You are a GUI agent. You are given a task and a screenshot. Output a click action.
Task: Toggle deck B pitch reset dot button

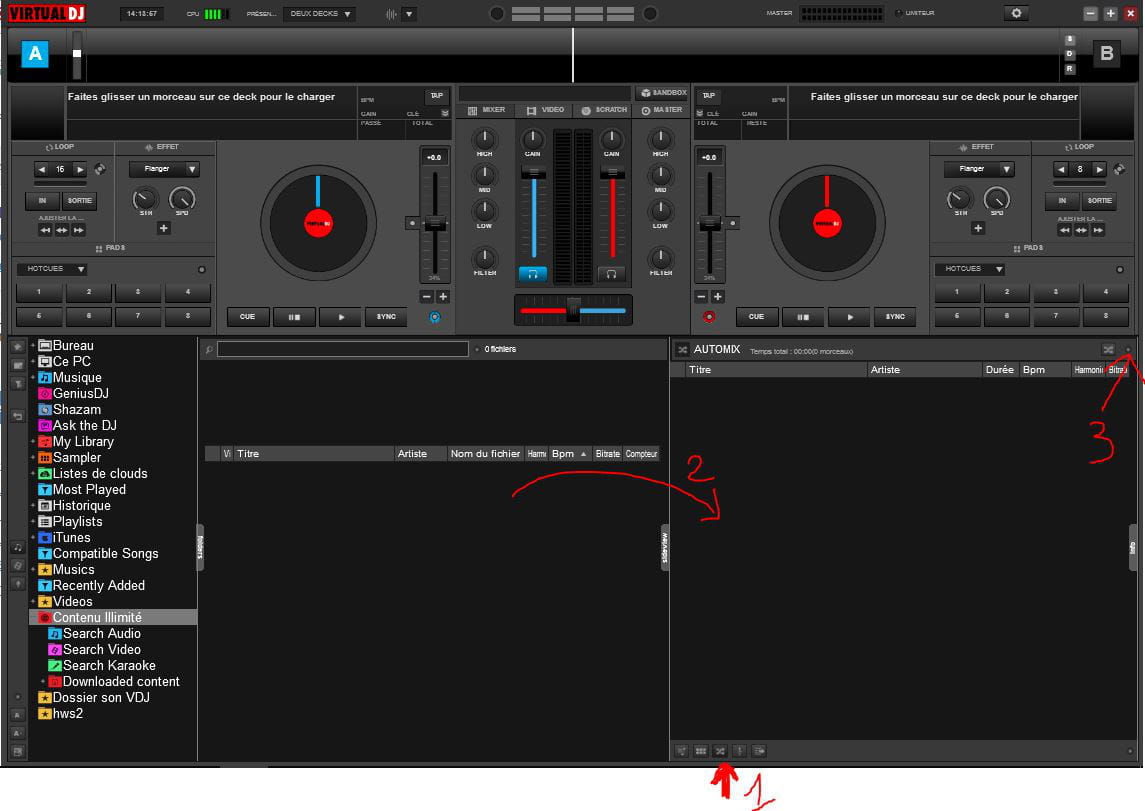[732, 223]
